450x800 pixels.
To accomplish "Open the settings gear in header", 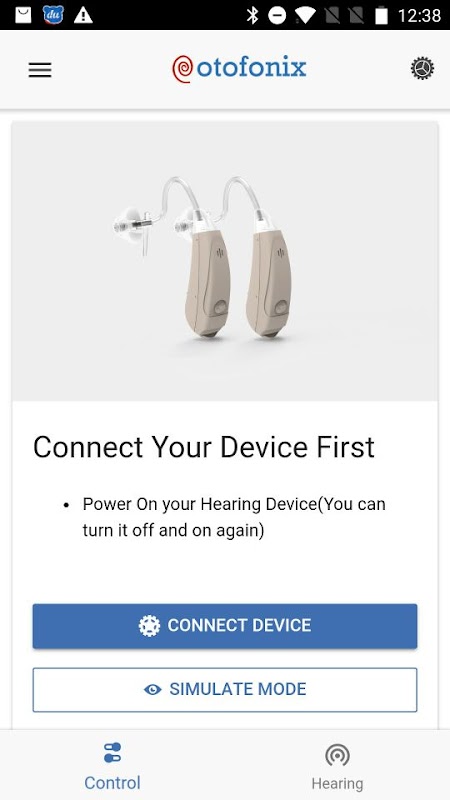I will pyautogui.click(x=422, y=68).
